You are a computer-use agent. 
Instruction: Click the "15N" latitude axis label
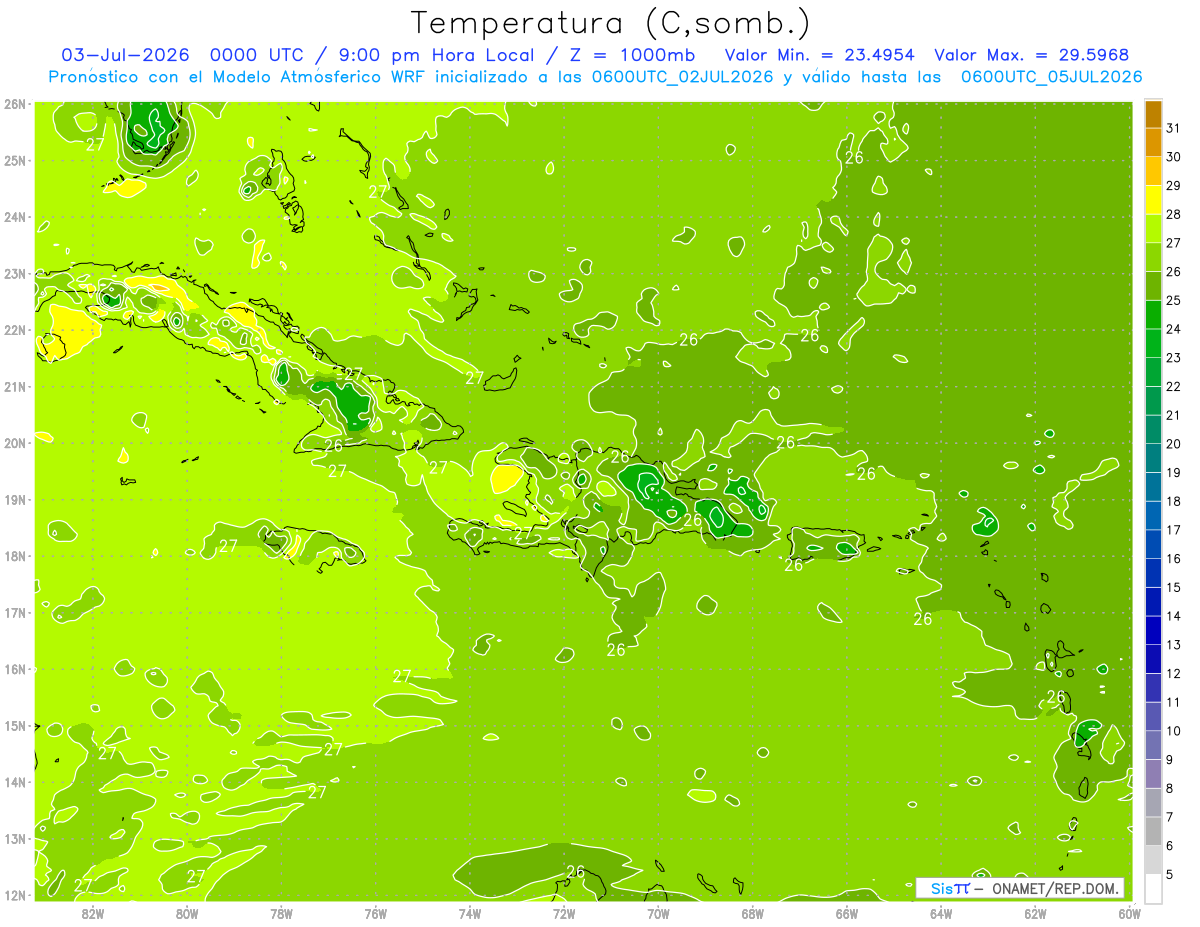tap(14, 725)
